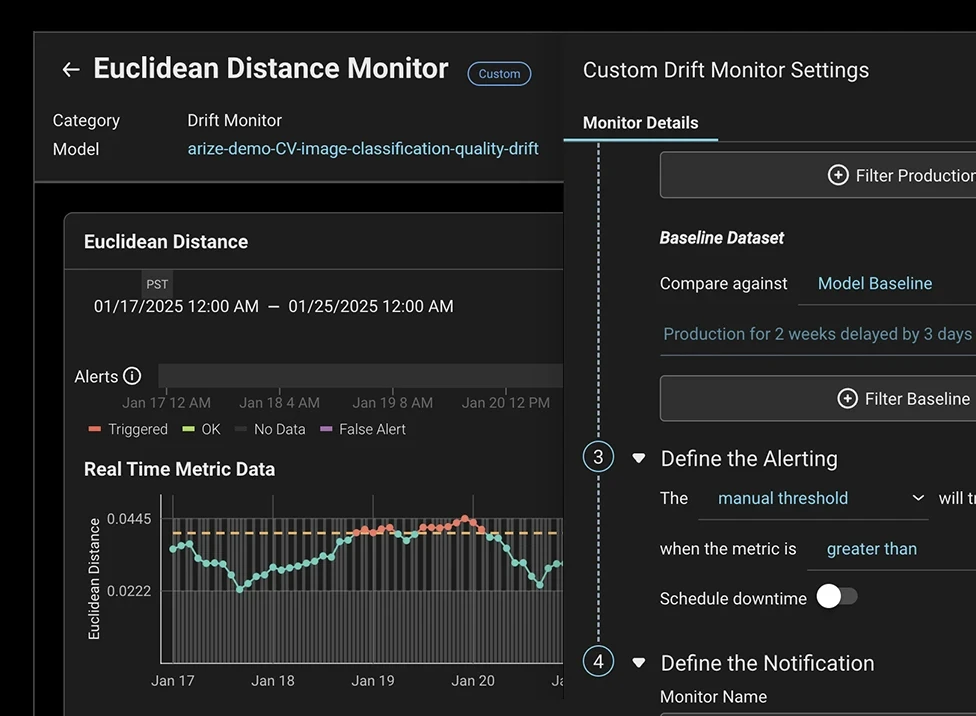
Task: Click the date range 01/17/2025 start value
Action: [176, 306]
